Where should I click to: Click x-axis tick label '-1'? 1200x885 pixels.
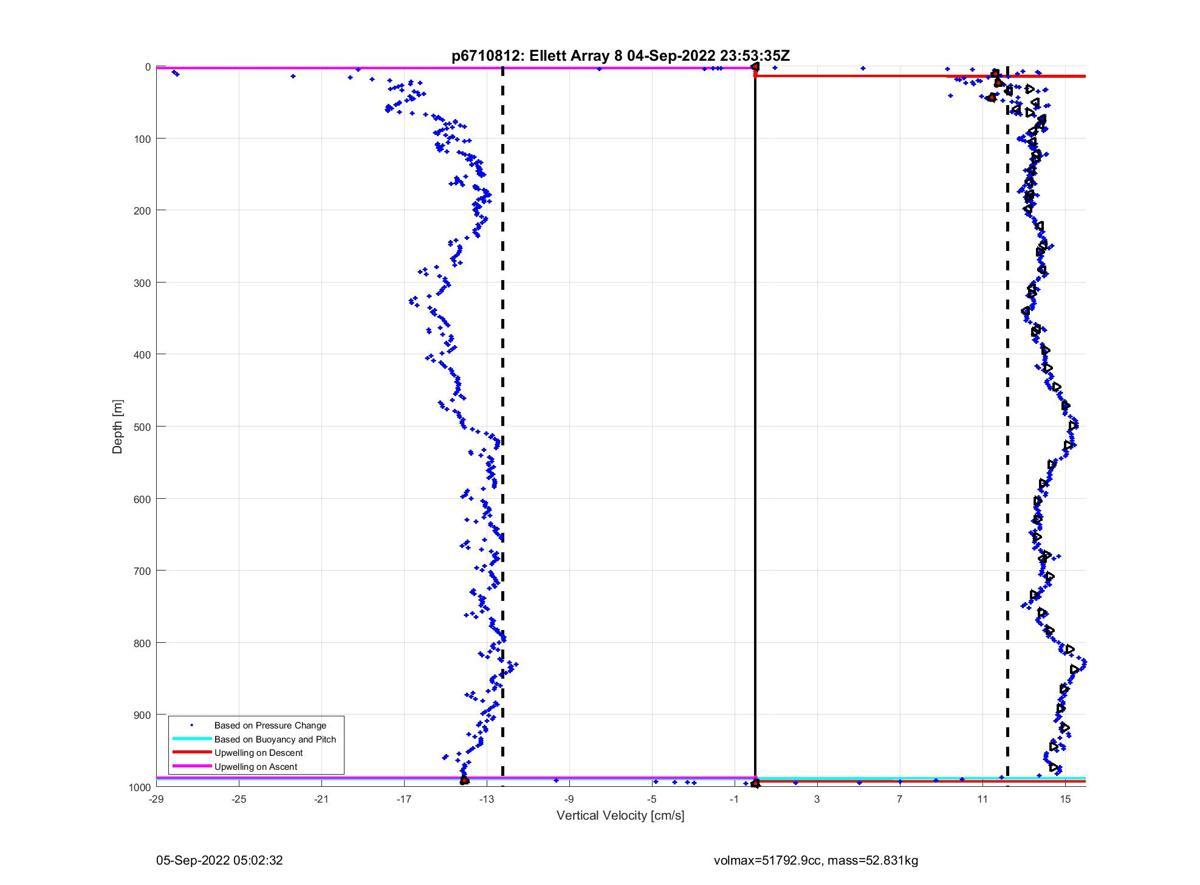pos(734,799)
